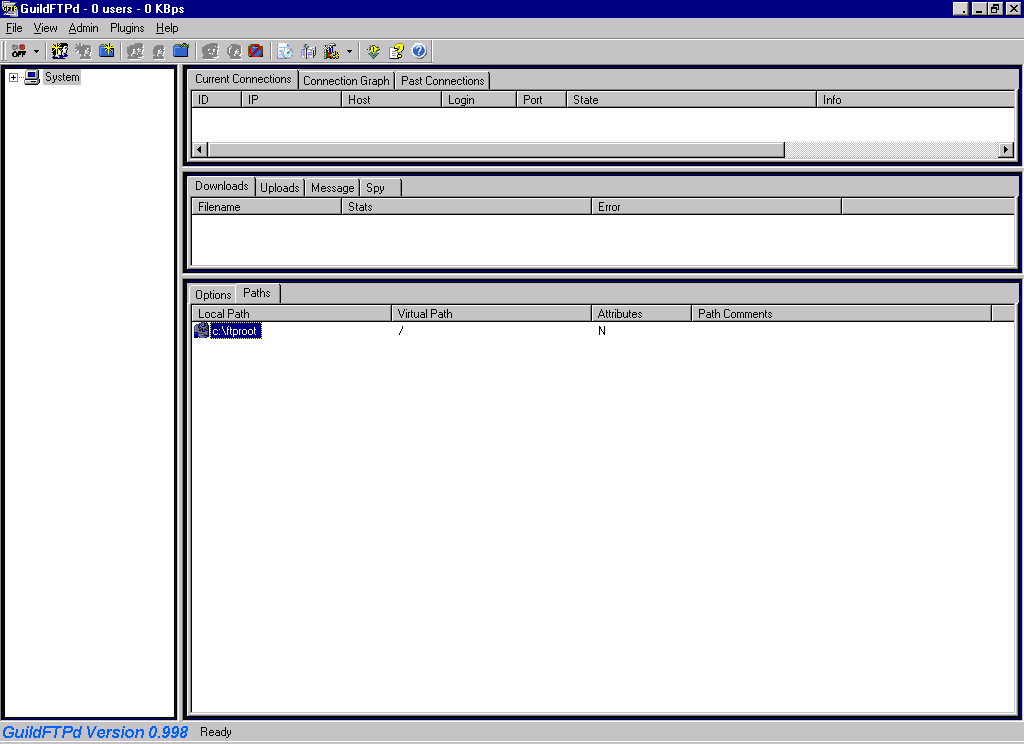Click the Path Comments column header
The height and width of the screenshot is (744, 1024).
point(841,314)
